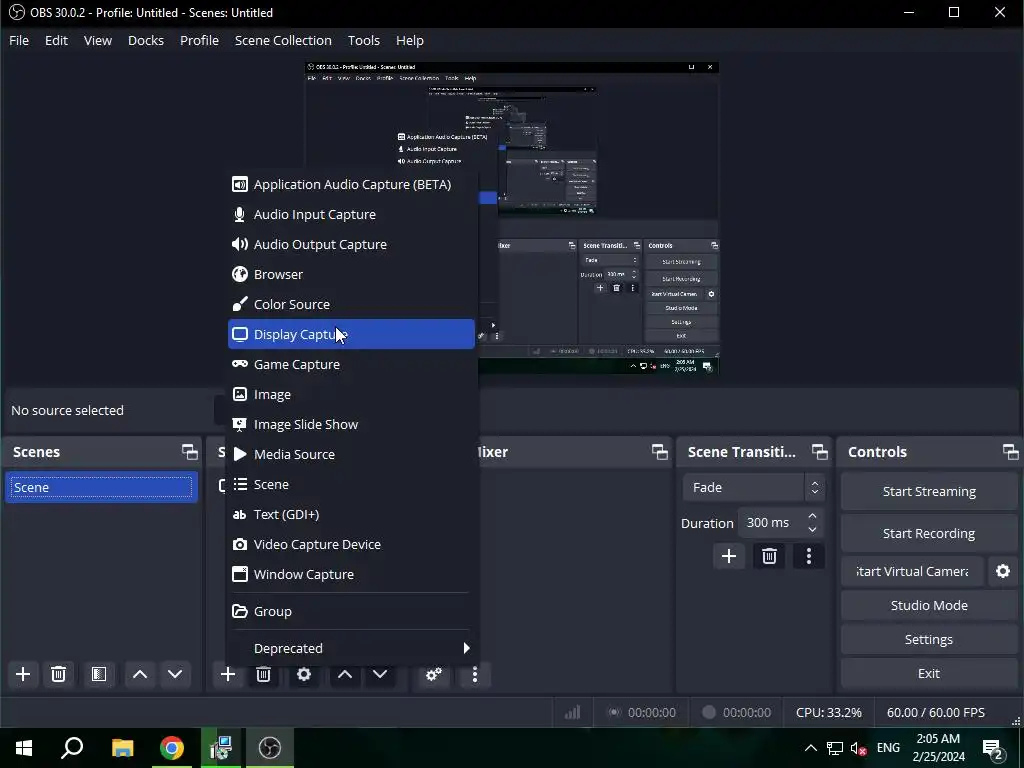Choose Audio Input Capture source
The image size is (1024, 768).
click(351, 215)
